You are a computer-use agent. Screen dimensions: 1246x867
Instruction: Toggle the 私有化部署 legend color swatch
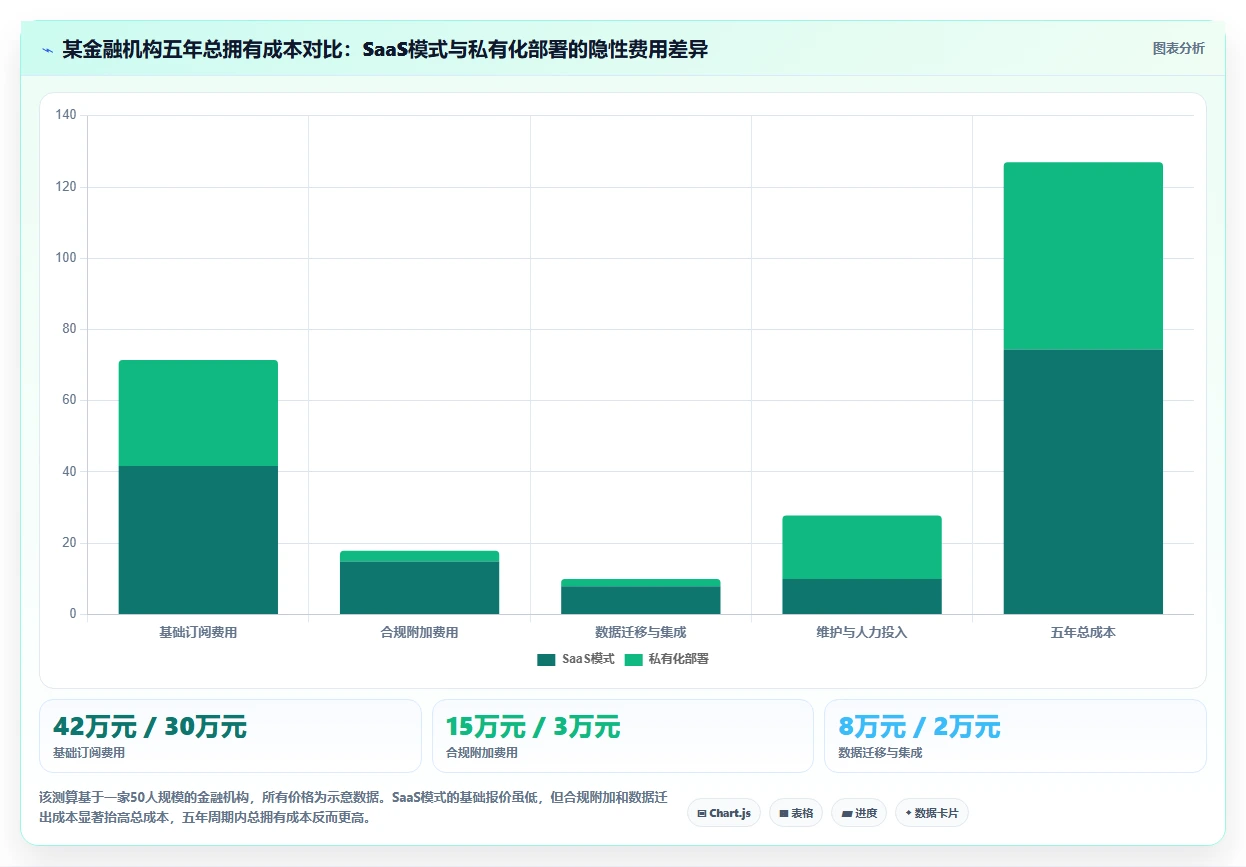pyautogui.click(x=633, y=659)
